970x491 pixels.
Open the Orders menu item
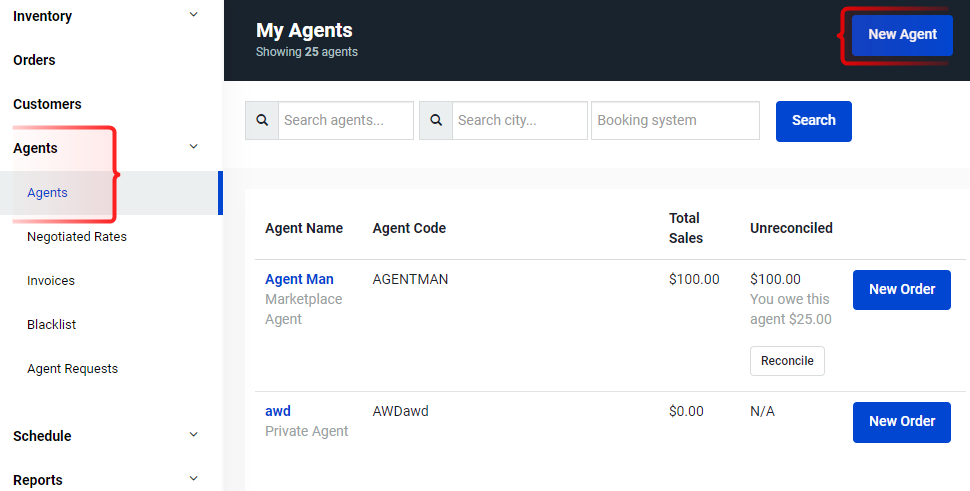click(x=34, y=60)
